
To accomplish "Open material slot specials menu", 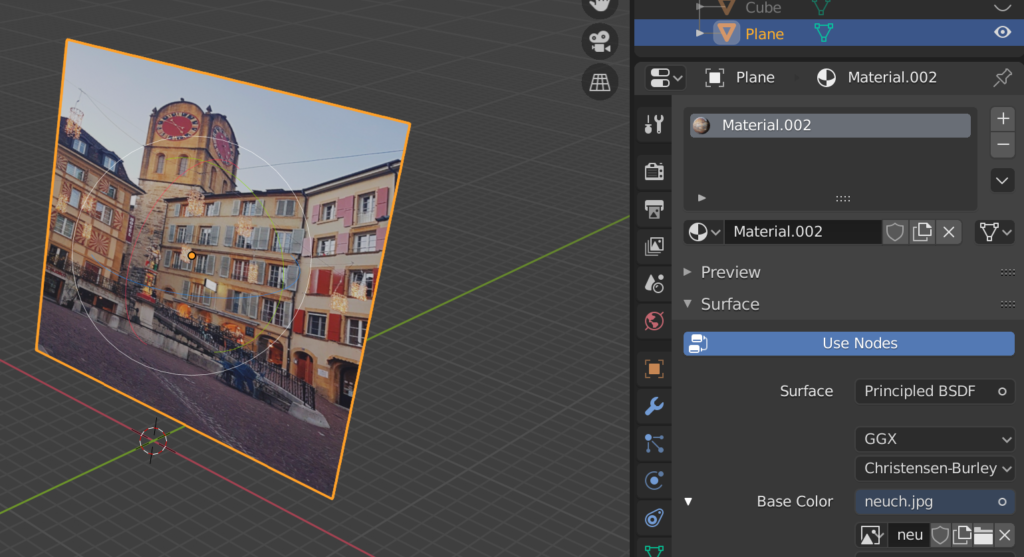I will pyautogui.click(x=1002, y=180).
